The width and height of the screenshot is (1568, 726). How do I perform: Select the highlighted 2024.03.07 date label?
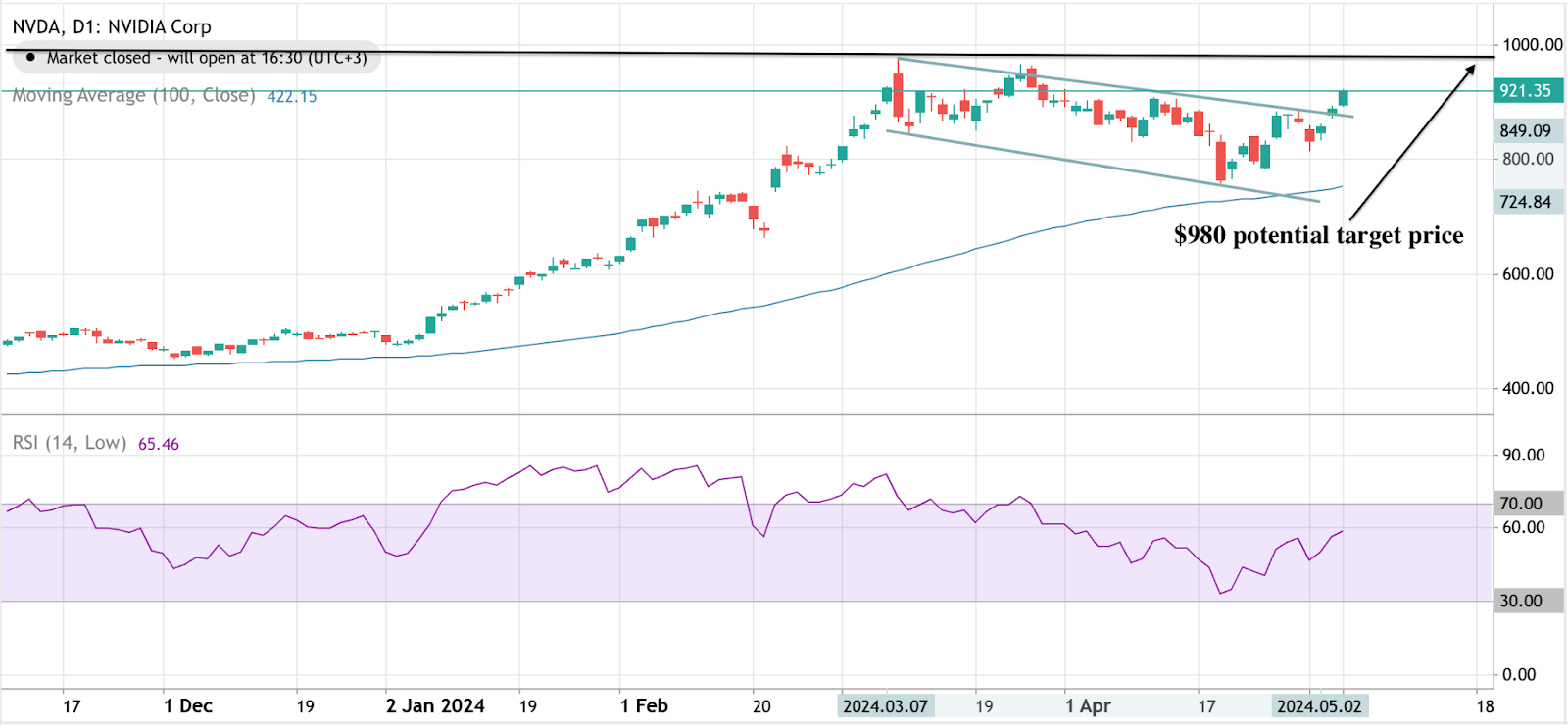point(885,705)
